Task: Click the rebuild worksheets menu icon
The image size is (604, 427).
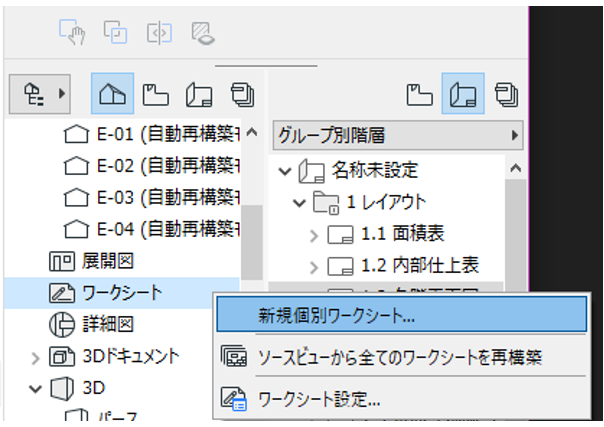Action: coord(233,356)
